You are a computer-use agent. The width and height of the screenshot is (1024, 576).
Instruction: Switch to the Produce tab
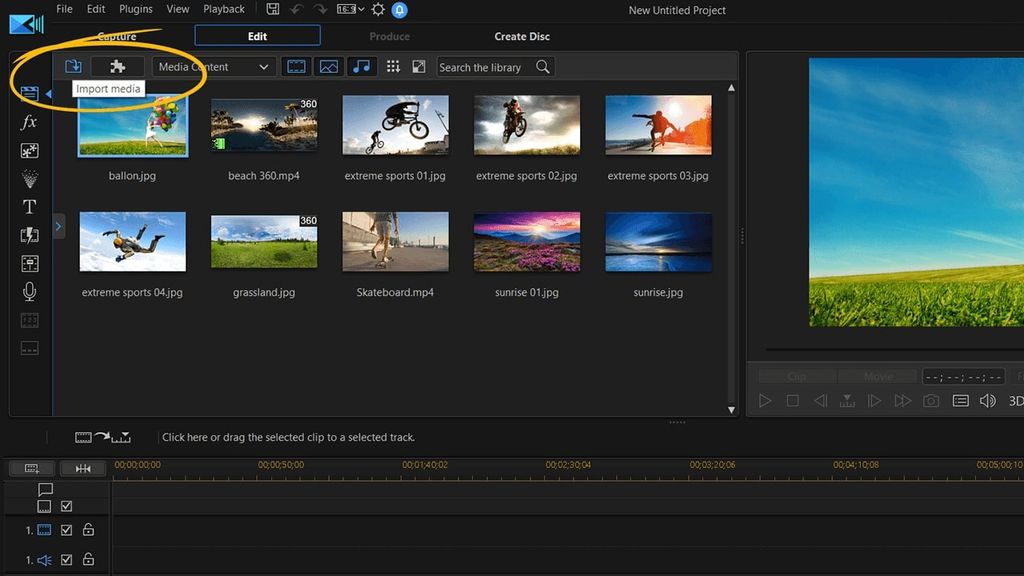pyautogui.click(x=388, y=36)
